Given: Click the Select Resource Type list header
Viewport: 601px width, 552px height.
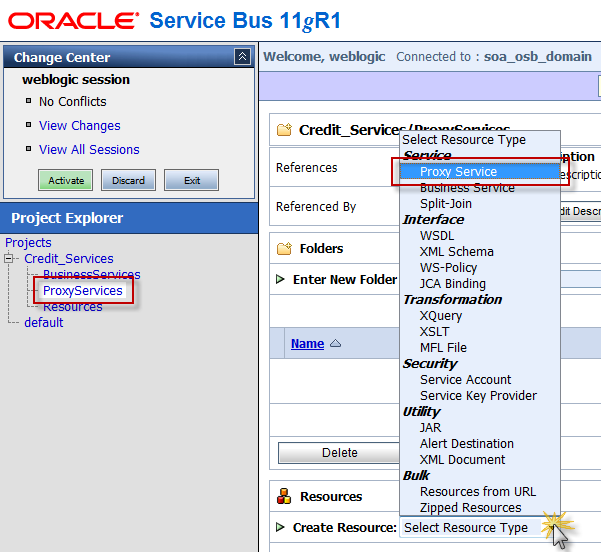Looking at the screenshot, I should point(464,140).
